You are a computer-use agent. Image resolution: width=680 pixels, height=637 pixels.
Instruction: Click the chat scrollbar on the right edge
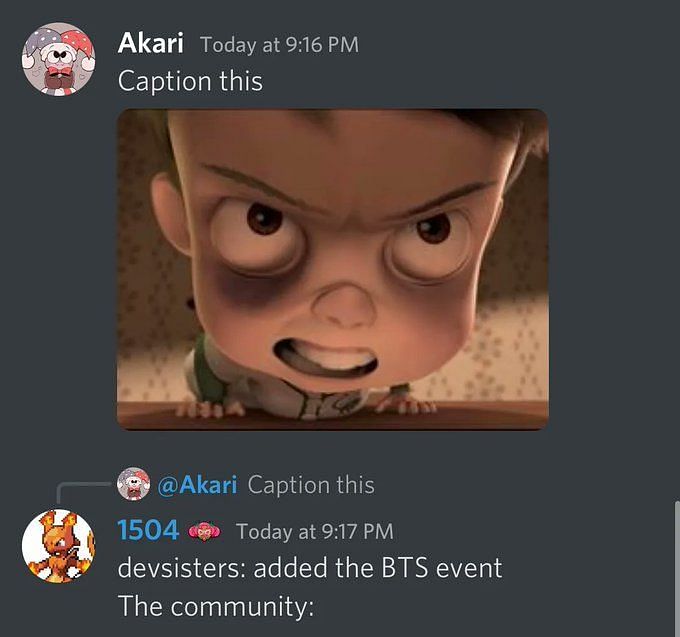[677, 569]
